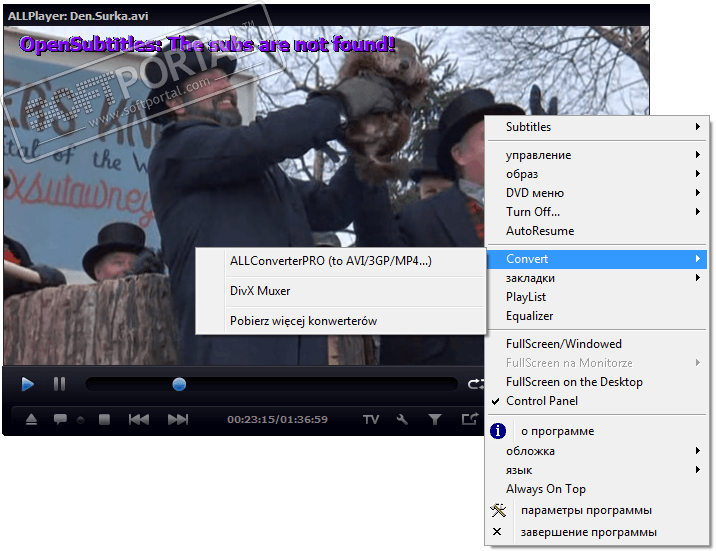Select FullScreen/Windowed menu entry

tap(597, 344)
